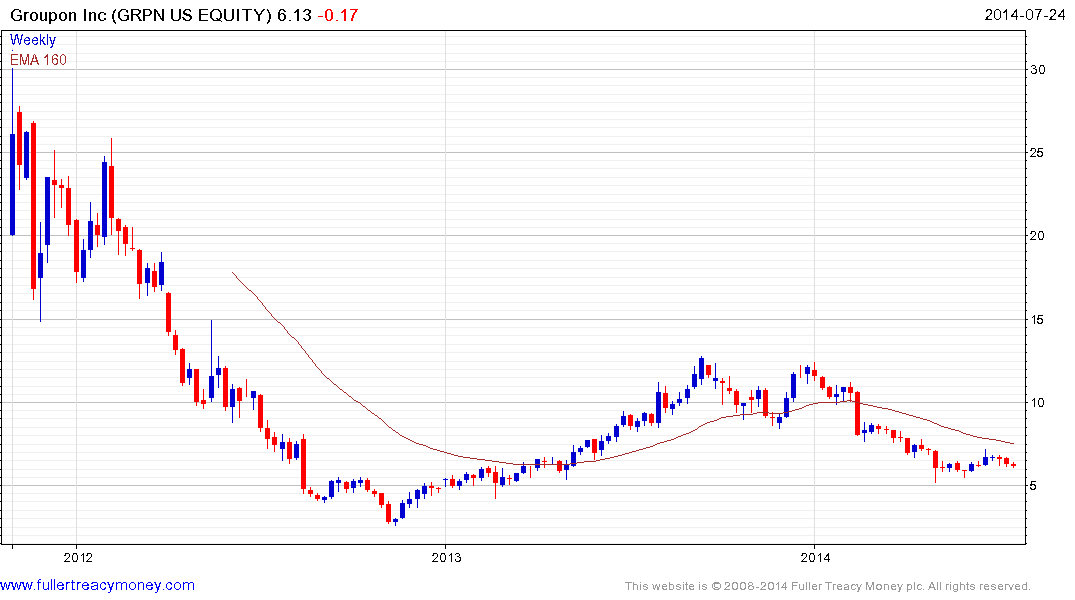Click the 25 price axis label
This screenshot has width=1075, height=600.
1037,152
